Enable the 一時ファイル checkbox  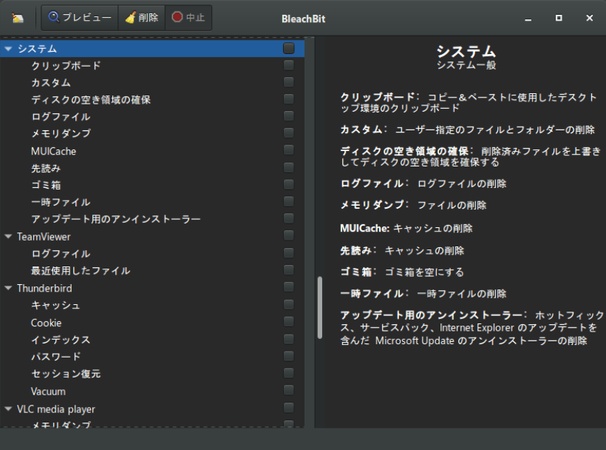tap(288, 202)
